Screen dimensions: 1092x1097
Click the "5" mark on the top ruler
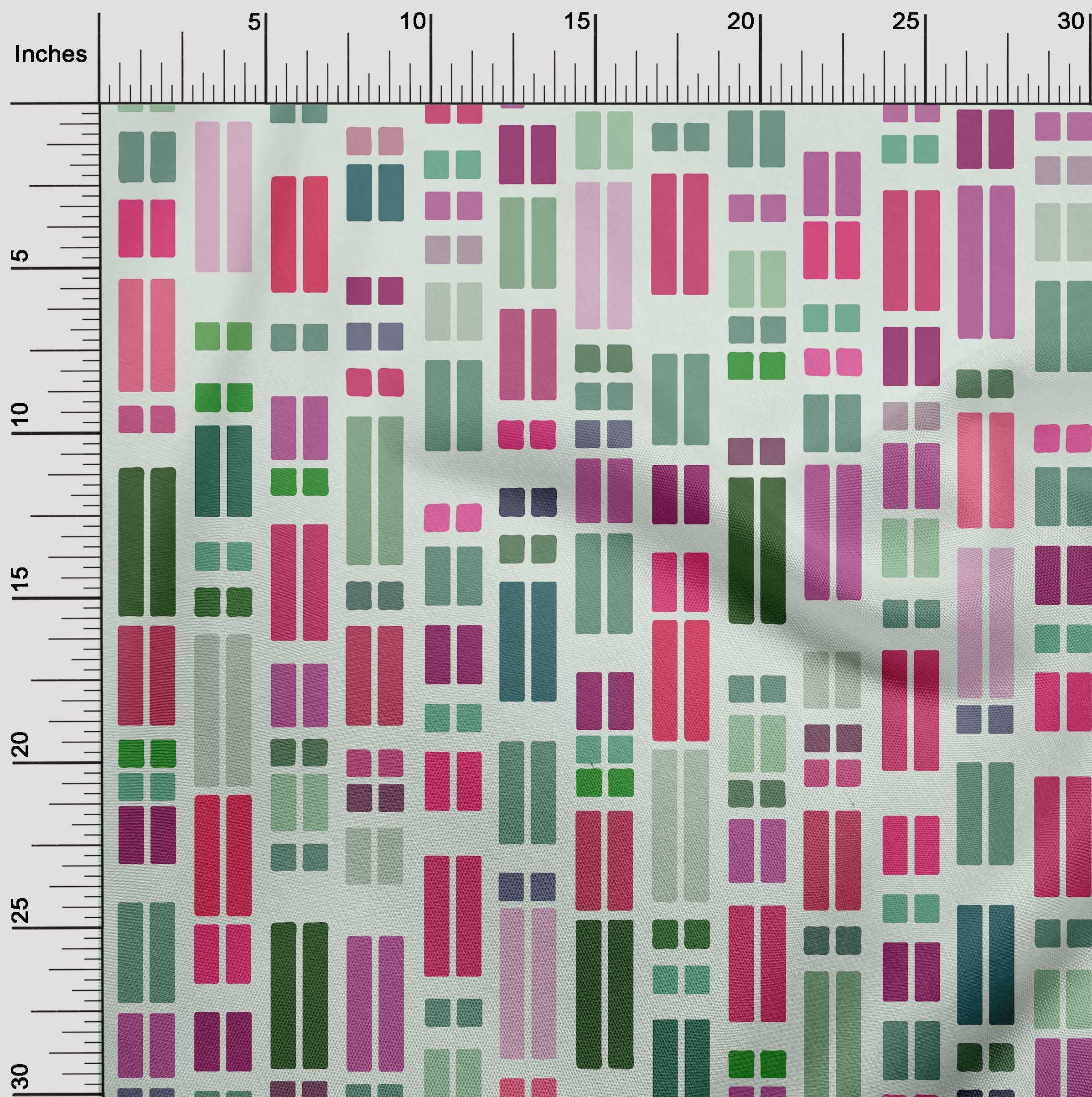click(x=254, y=22)
